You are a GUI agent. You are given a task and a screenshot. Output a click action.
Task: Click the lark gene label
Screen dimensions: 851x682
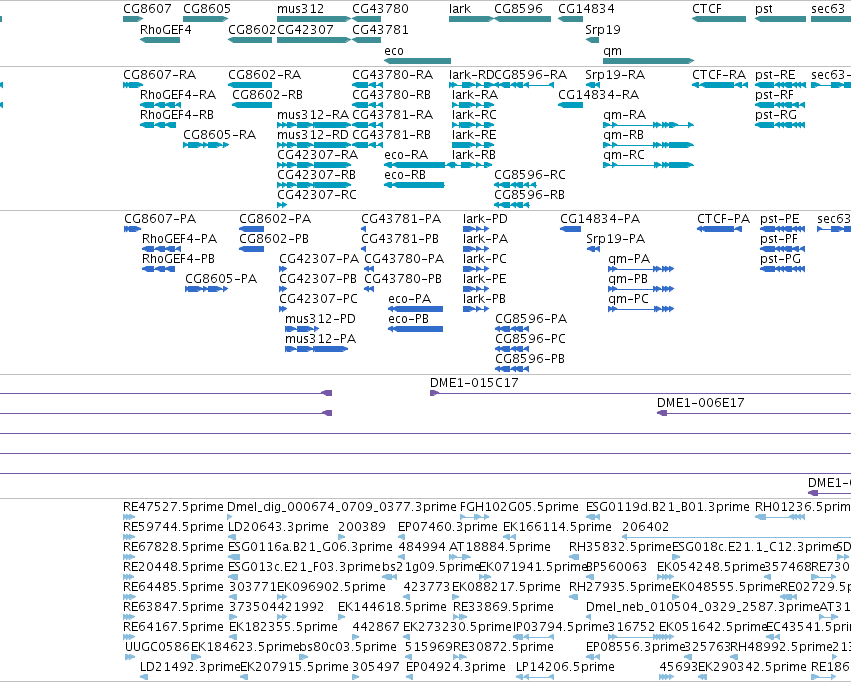pos(460,9)
